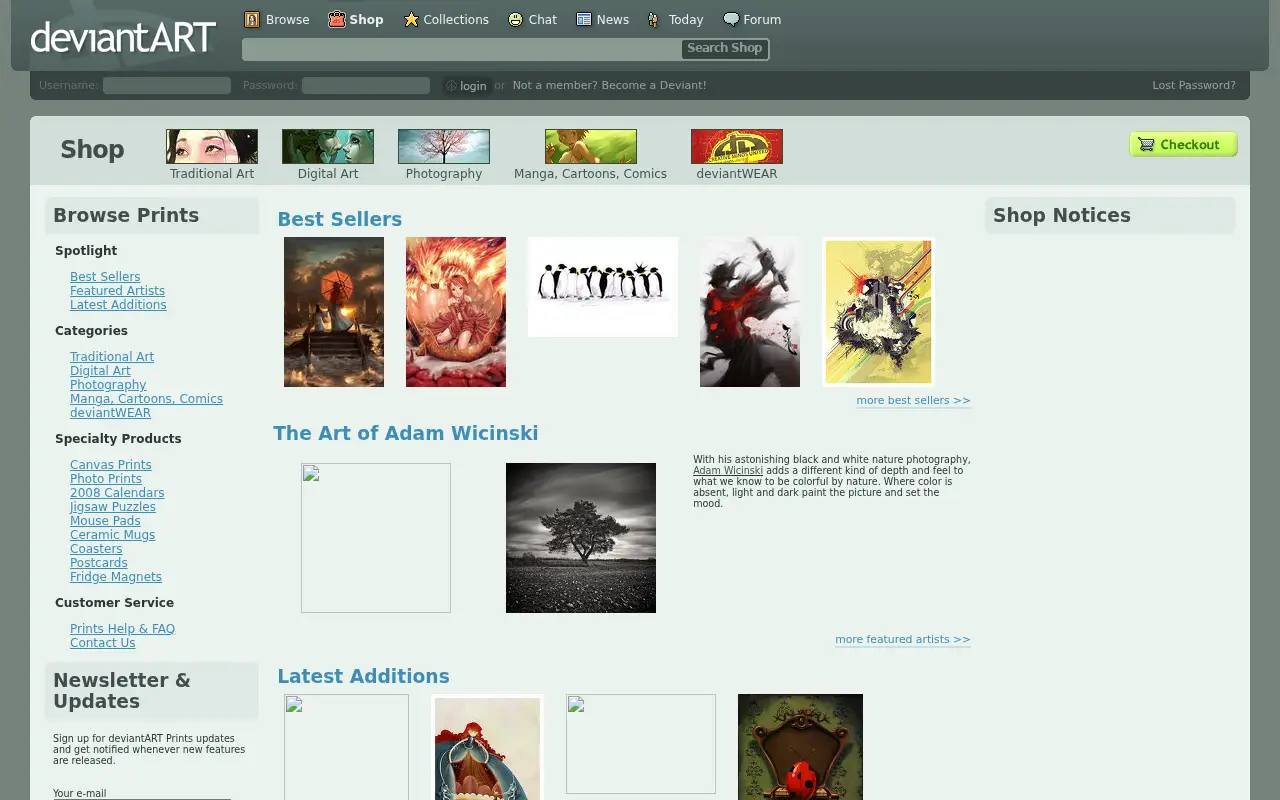Open the ladybug latest addition print
This screenshot has width=1280, height=800.
tap(800, 747)
